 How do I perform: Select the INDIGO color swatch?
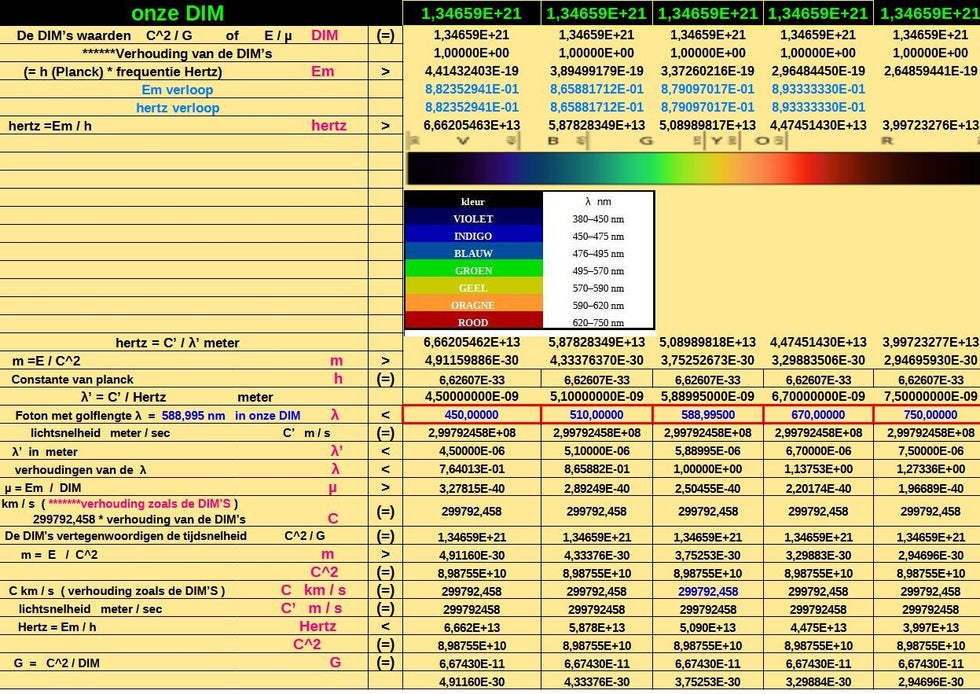pyautogui.click(x=473, y=236)
